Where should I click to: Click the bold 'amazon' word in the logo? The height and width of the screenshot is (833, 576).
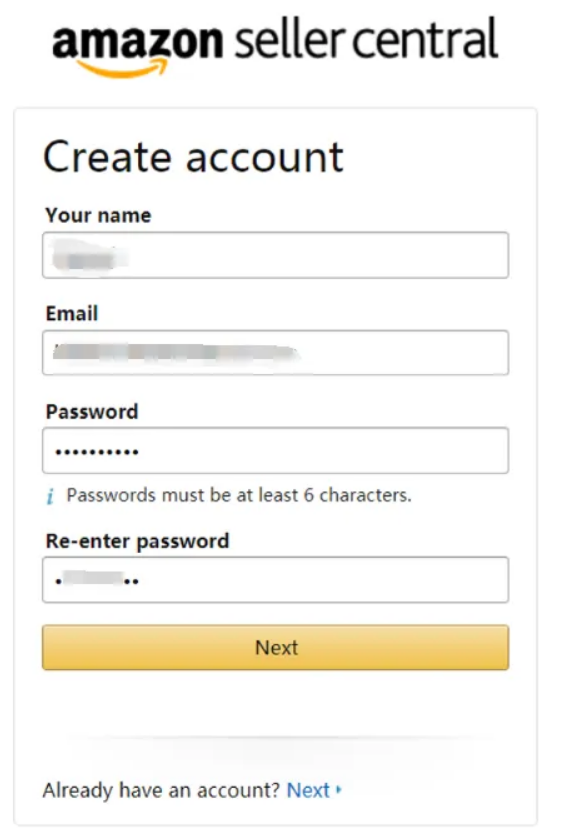pyautogui.click(x=138, y=40)
